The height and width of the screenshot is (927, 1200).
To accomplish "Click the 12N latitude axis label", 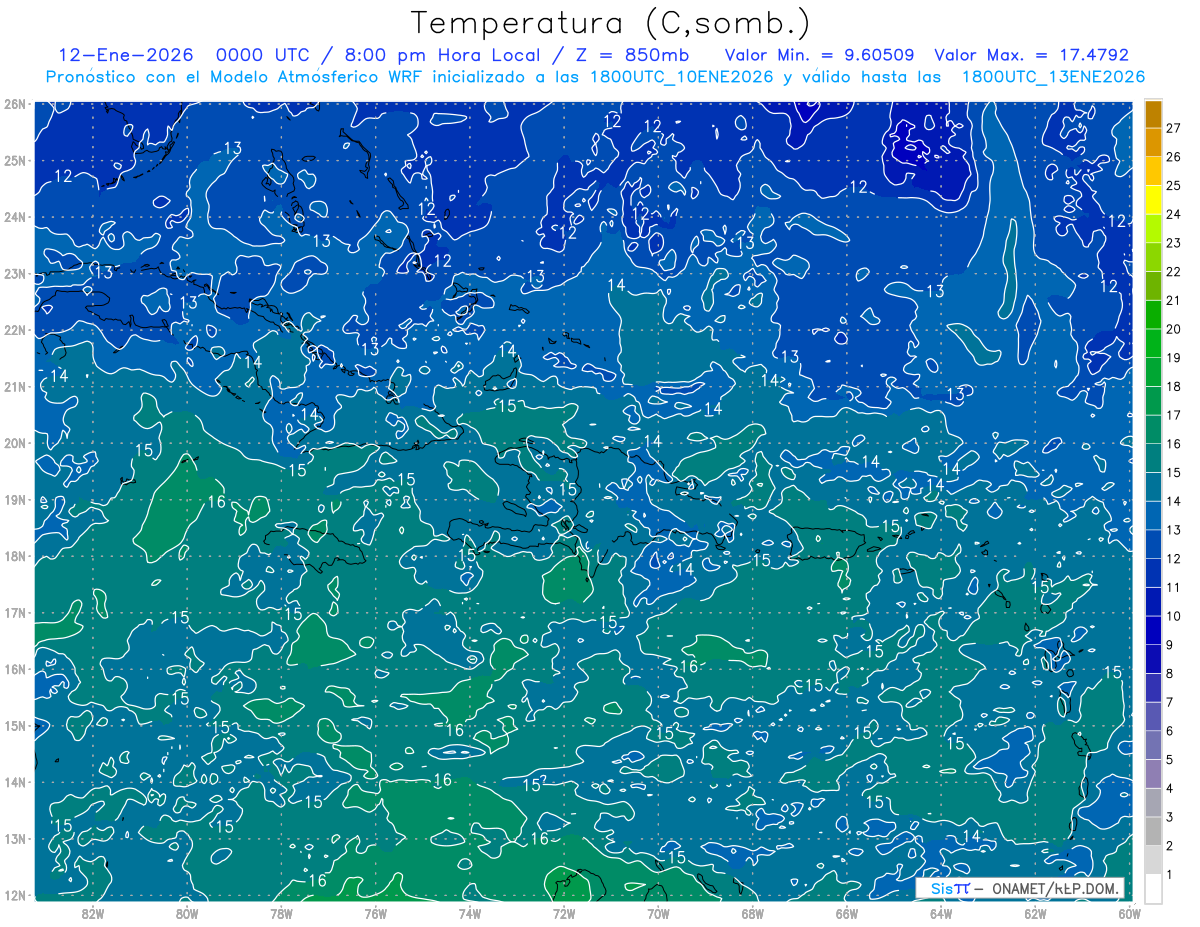I will click(15, 895).
